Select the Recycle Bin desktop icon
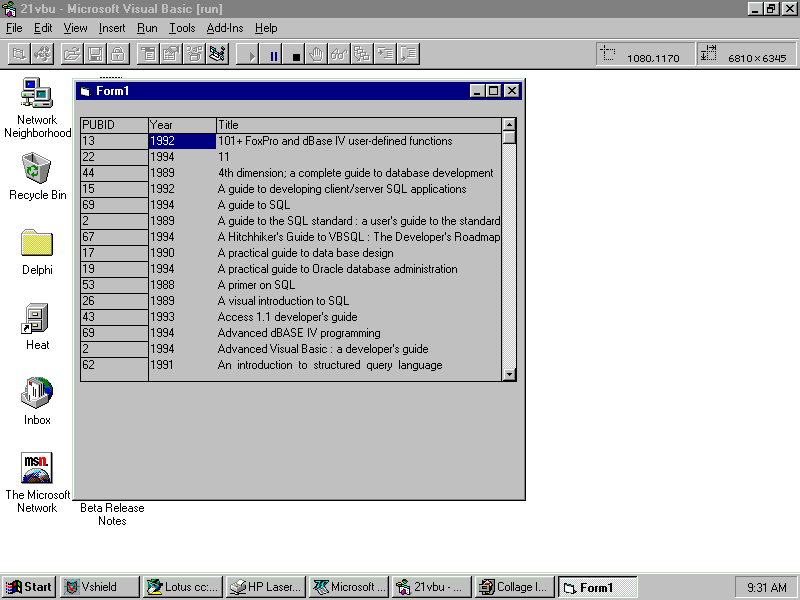 [x=37, y=176]
